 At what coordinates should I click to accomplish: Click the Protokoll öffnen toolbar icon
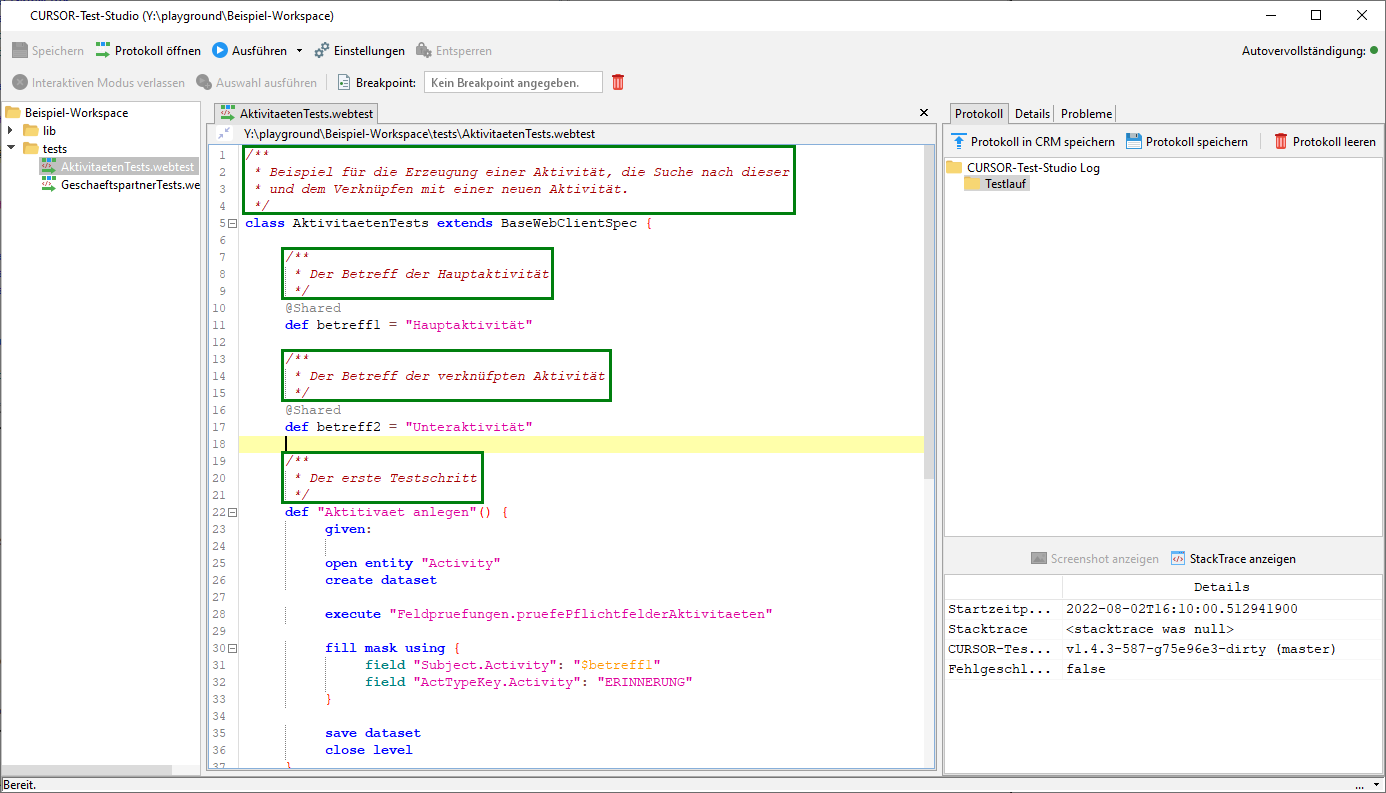point(103,50)
